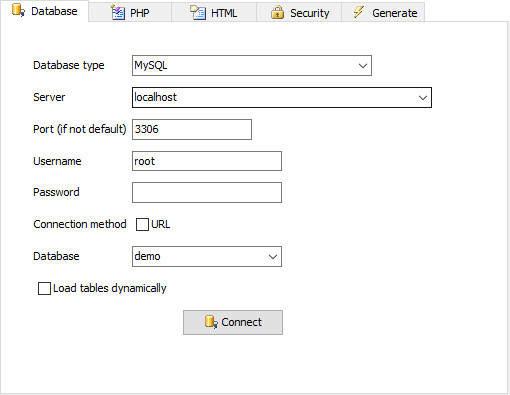Enable the URL connection method checkbox
The image size is (510, 395).
pos(142,224)
